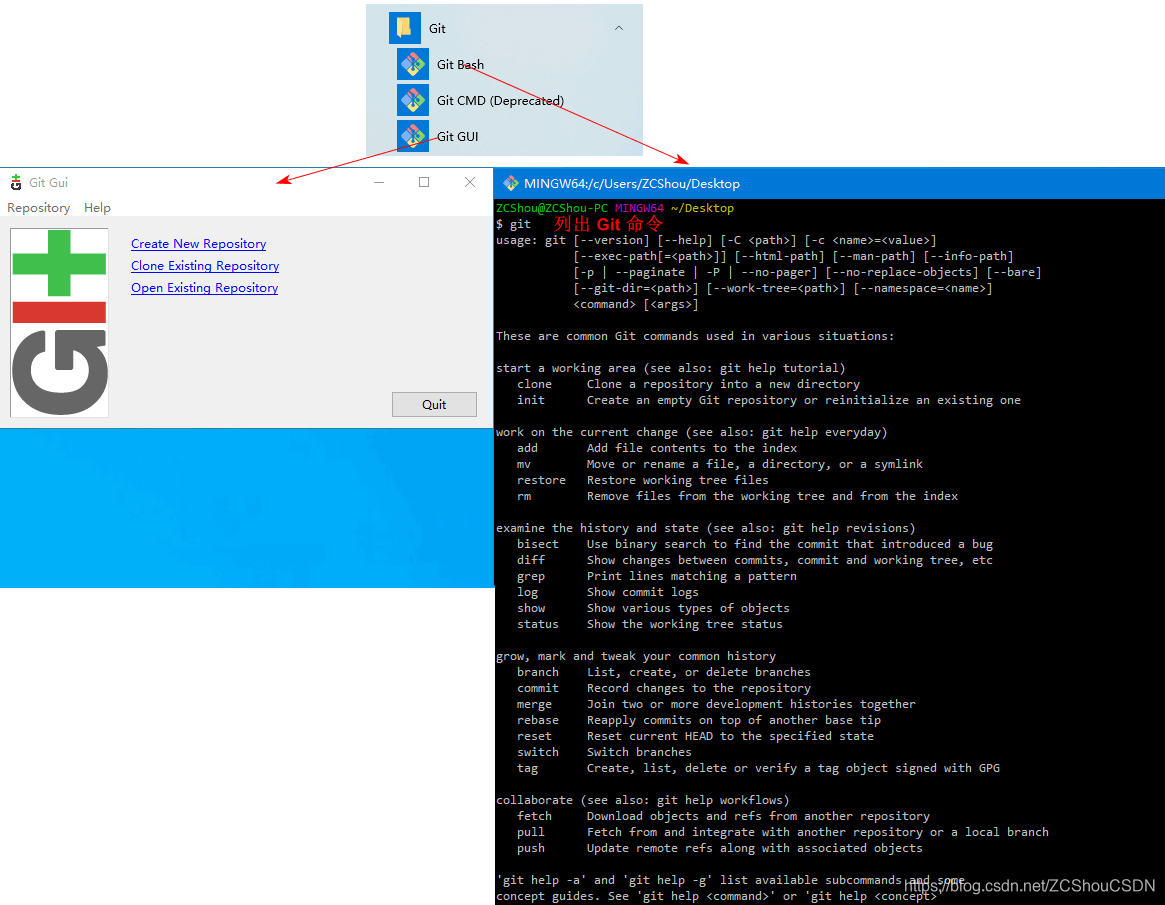The height and width of the screenshot is (905, 1165).
Task: Click the 'restore' command in terminal
Action: pyautogui.click(x=541, y=480)
